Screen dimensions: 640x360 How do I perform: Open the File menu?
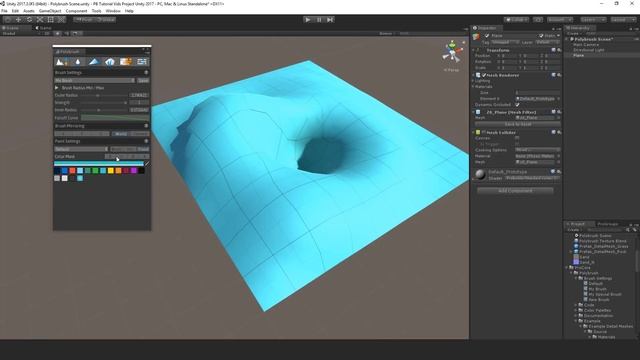4,11
